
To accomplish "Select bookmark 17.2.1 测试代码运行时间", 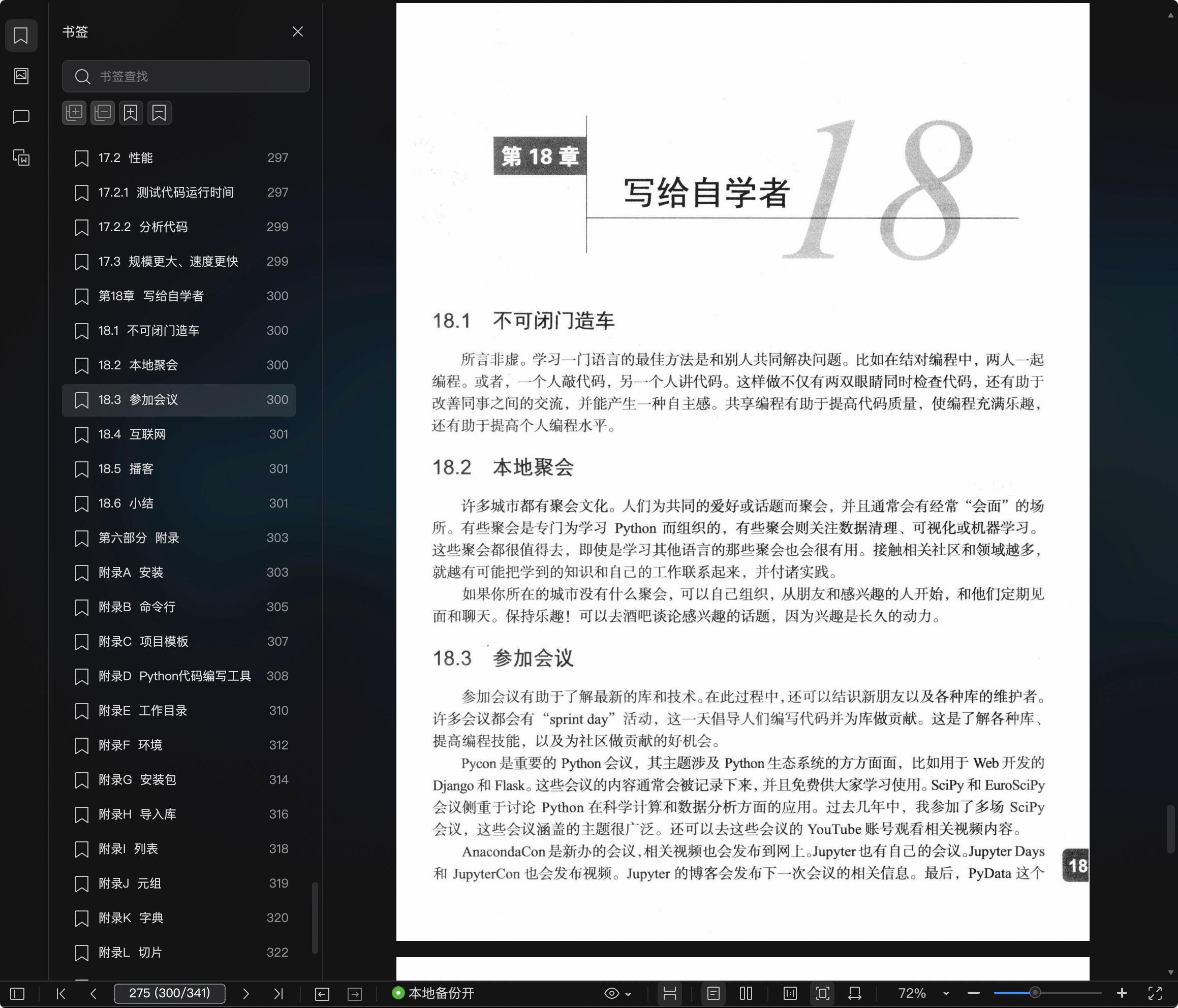I will (x=178, y=192).
